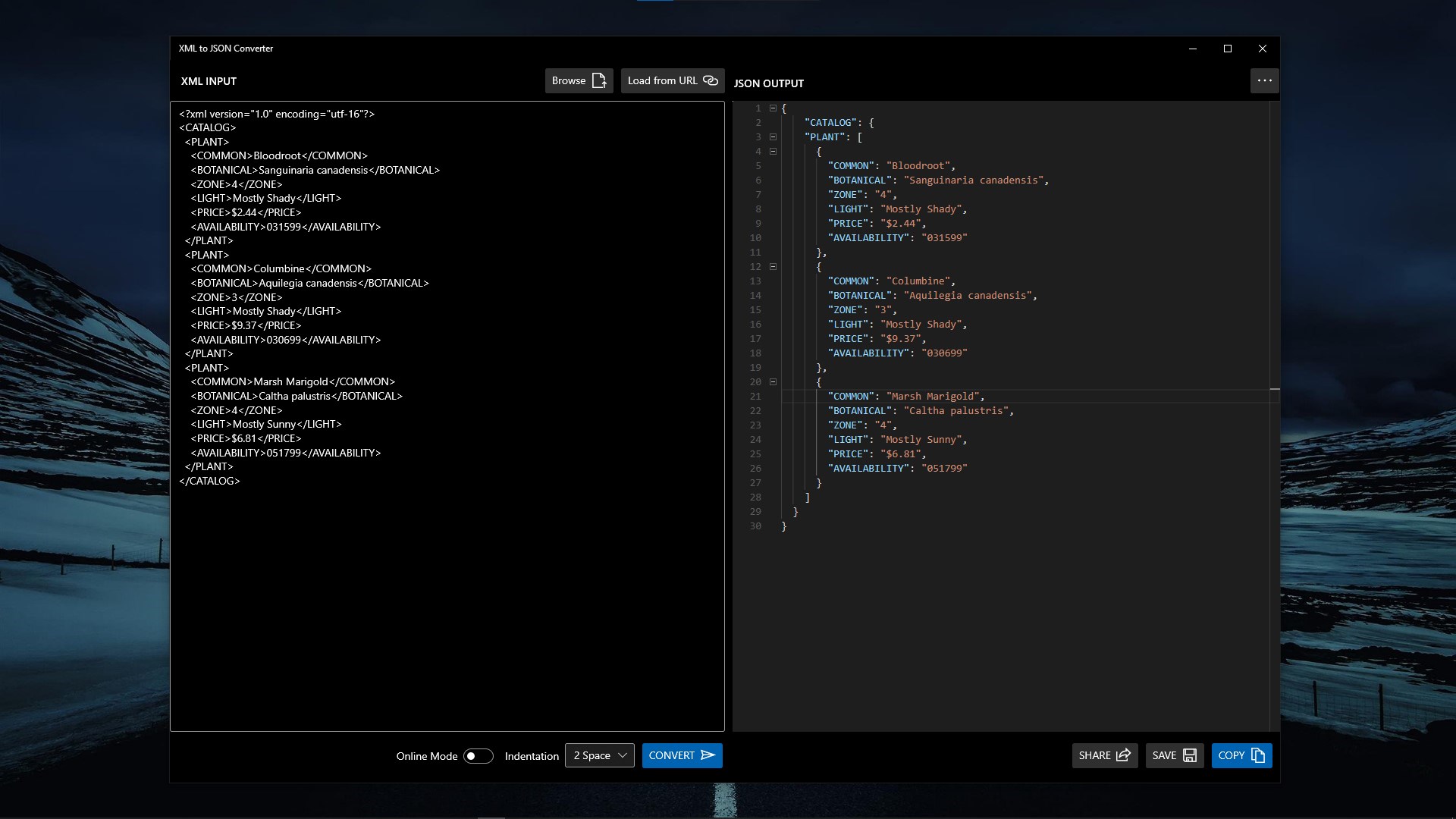This screenshot has width=1456, height=819.
Task: Click the Sanguinaria canadensis value in JSON output
Action: 975,180
